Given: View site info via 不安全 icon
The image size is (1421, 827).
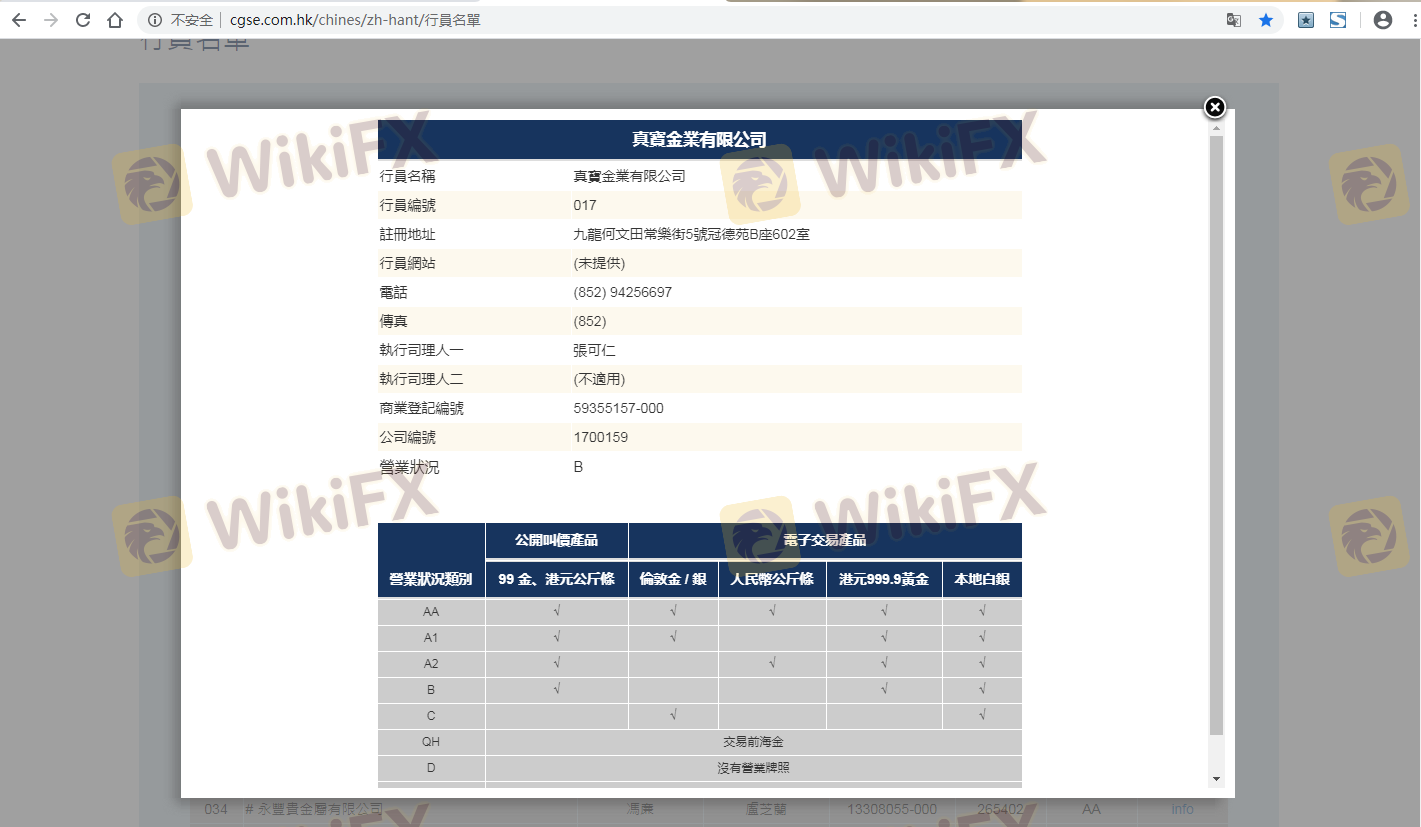Looking at the screenshot, I should tap(155, 20).
